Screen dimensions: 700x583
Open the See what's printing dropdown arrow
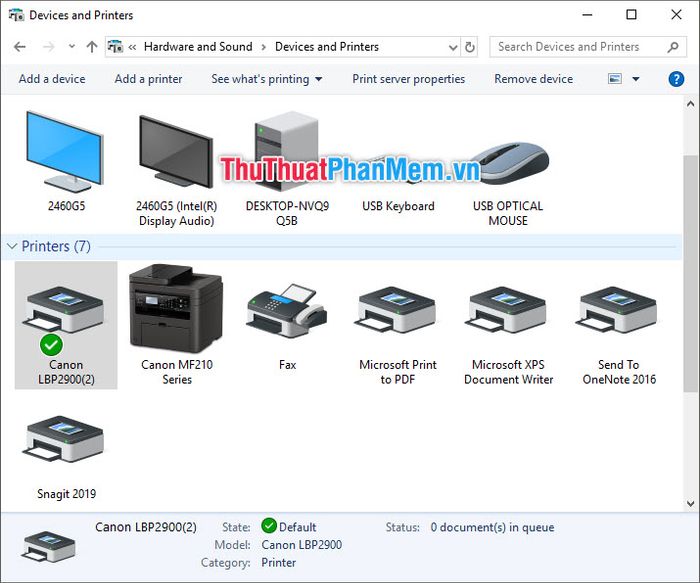coord(319,79)
